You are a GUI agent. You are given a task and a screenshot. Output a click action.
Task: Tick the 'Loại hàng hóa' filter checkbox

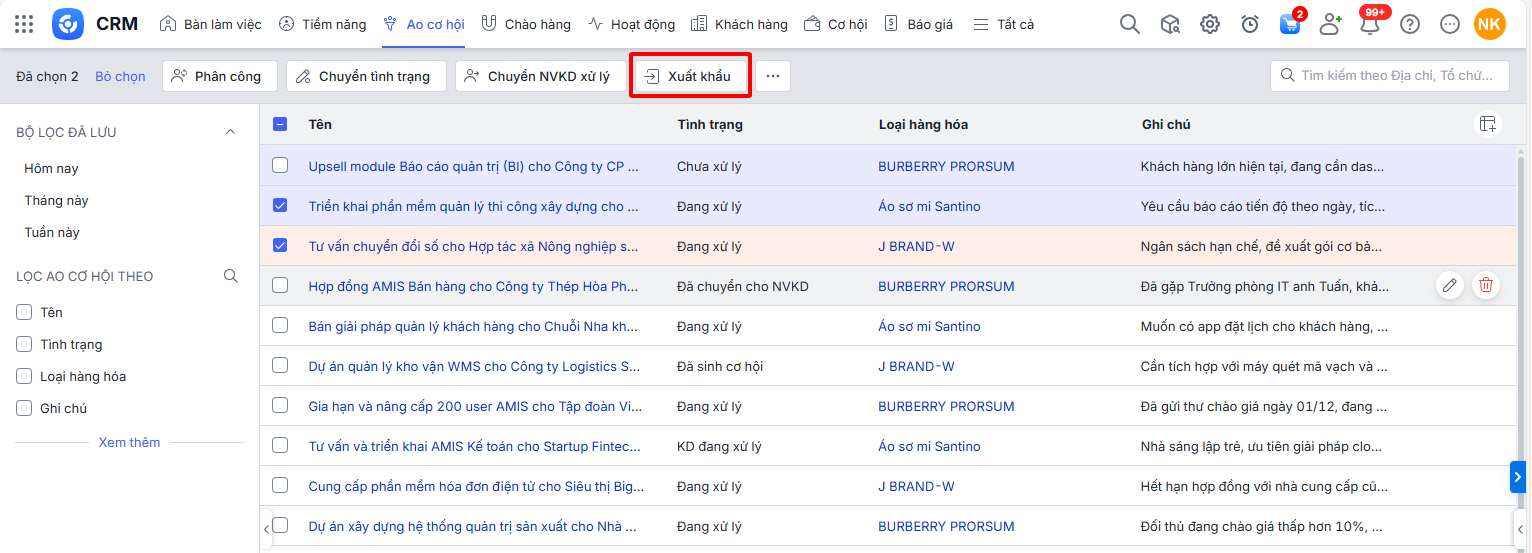[x=25, y=376]
